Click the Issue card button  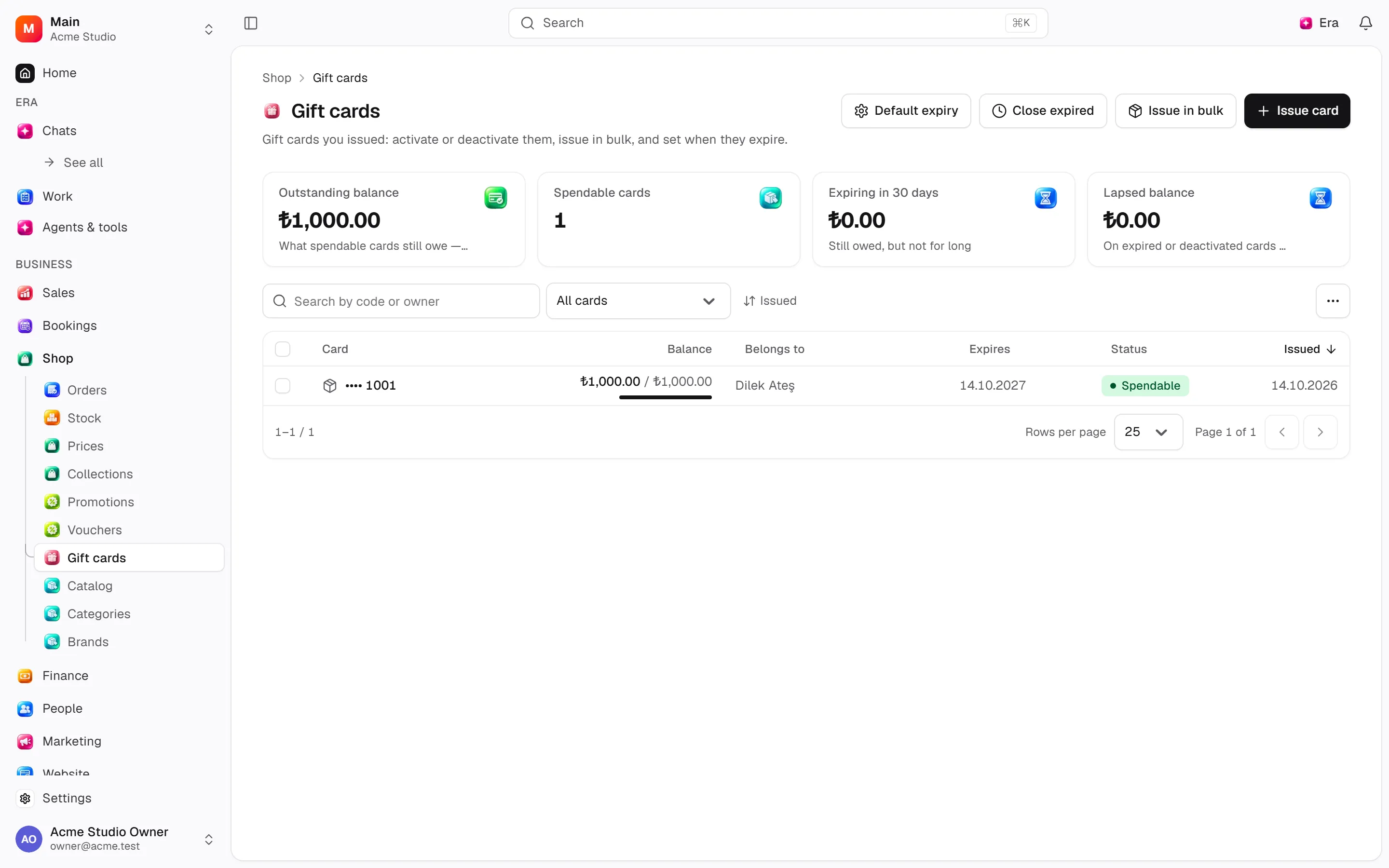tap(1297, 111)
